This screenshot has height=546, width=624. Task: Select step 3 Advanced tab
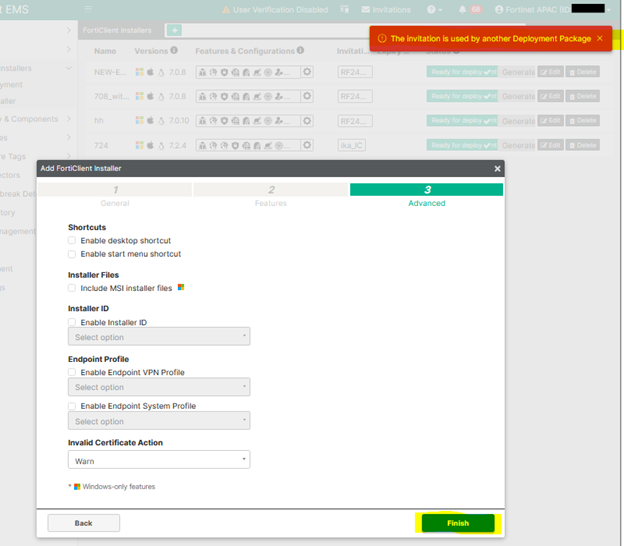[x=426, y=195]
